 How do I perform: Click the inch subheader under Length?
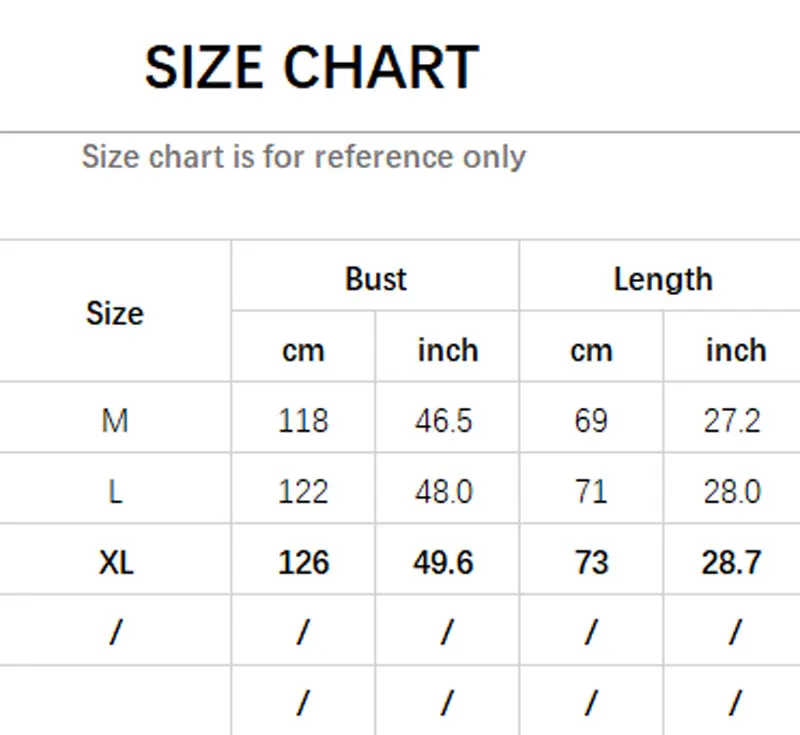735,350
